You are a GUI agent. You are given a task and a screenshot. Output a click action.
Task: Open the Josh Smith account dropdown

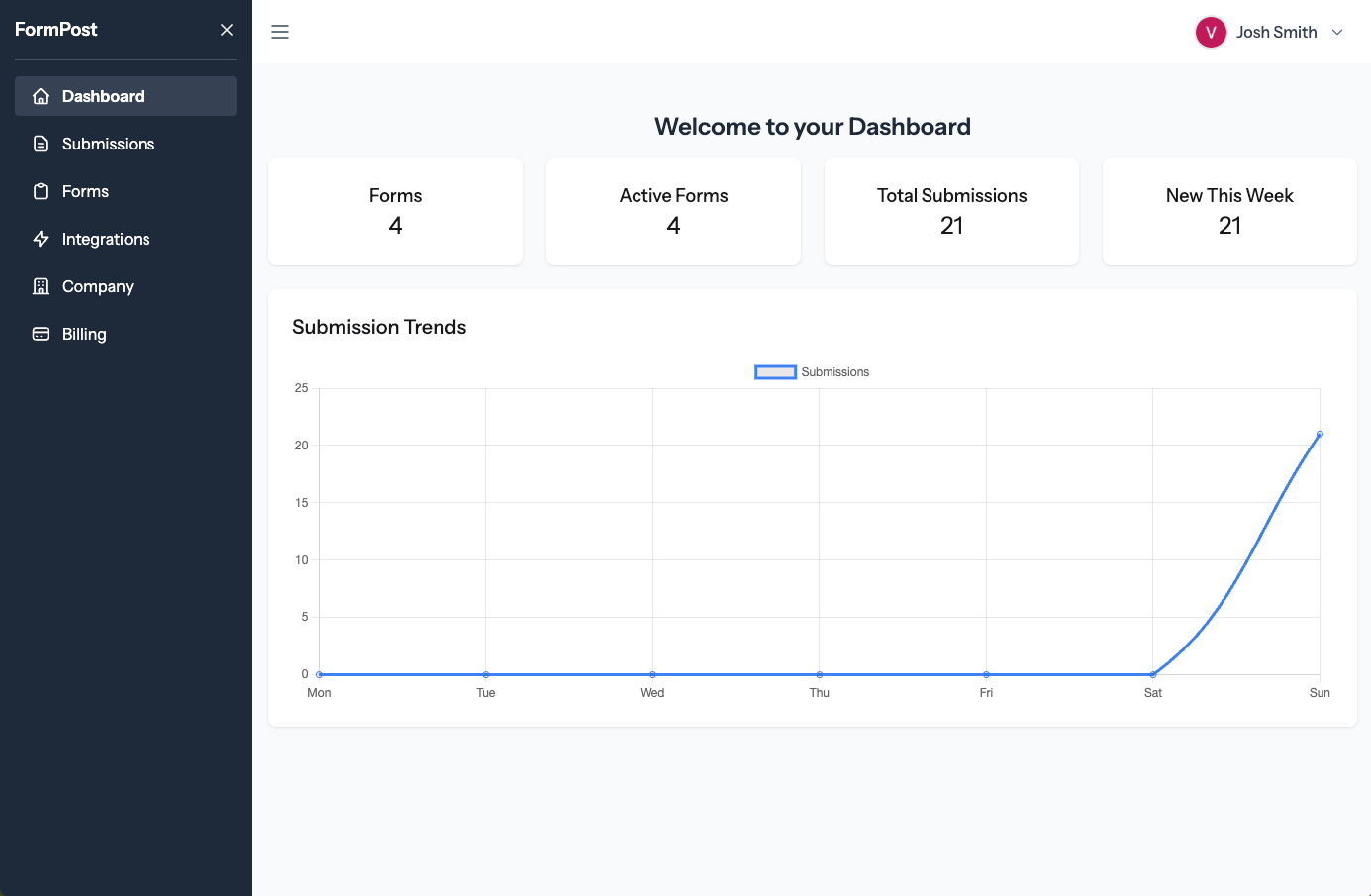[x=1277, y=32]
